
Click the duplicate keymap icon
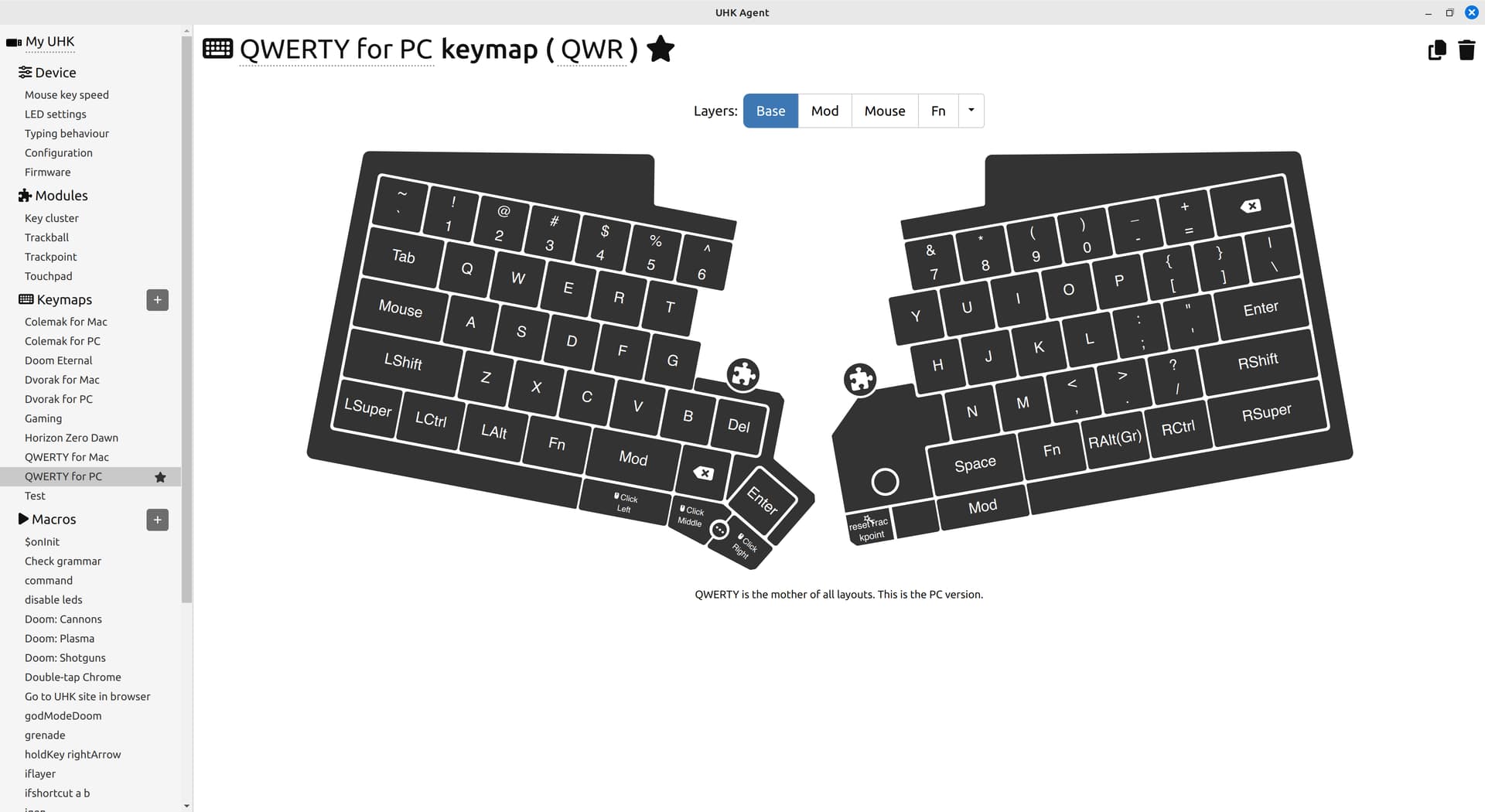[1436, 50]
